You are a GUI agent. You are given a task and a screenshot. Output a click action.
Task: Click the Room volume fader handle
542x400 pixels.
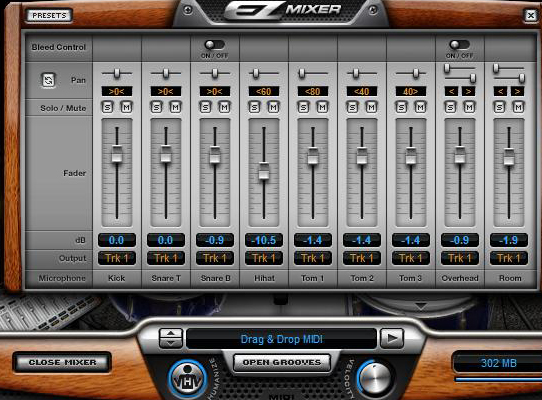(x=509, y=157)
